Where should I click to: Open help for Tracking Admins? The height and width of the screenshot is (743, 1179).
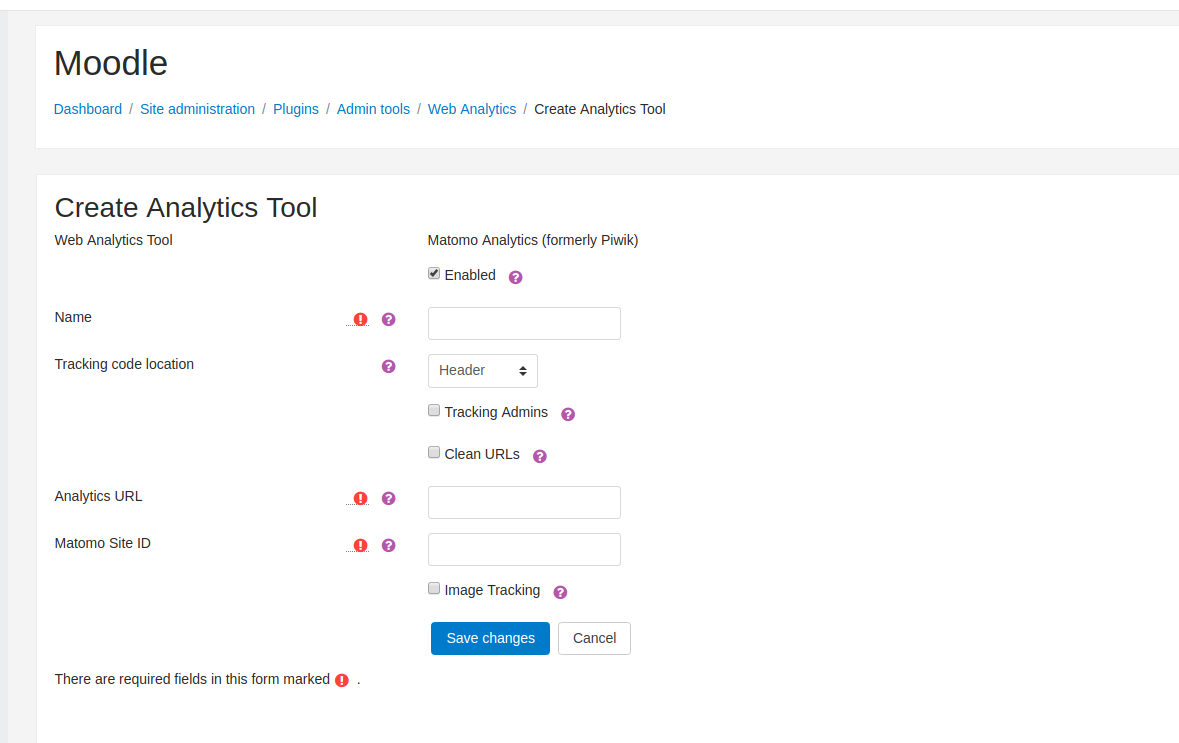[x=568, y=414]
